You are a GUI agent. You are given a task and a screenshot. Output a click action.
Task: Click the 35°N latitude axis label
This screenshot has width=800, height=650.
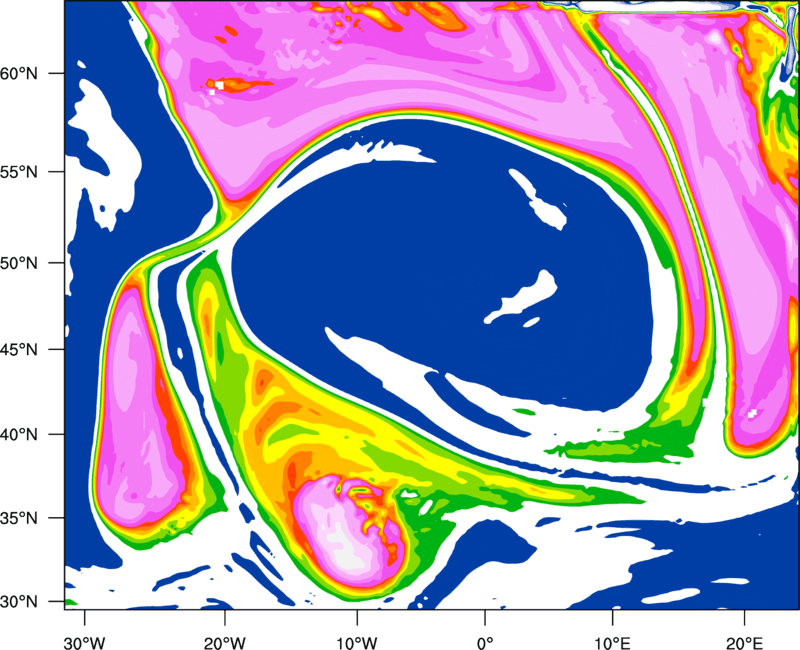click(x=19, y=518)
